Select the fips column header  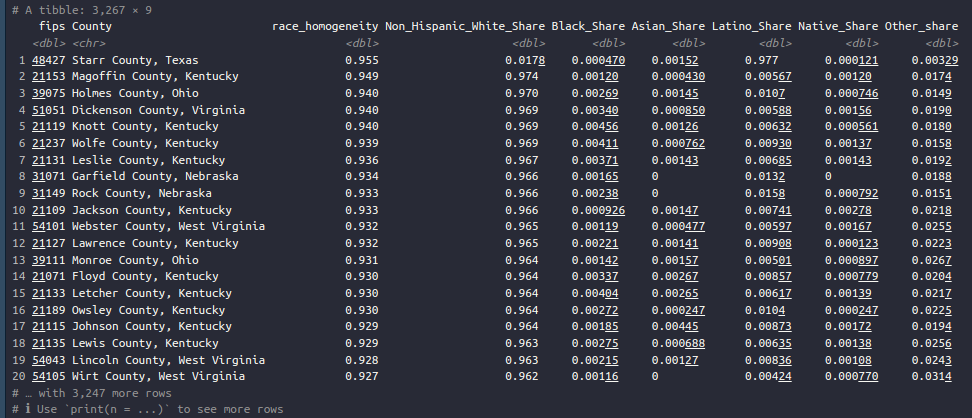point(52,25)
